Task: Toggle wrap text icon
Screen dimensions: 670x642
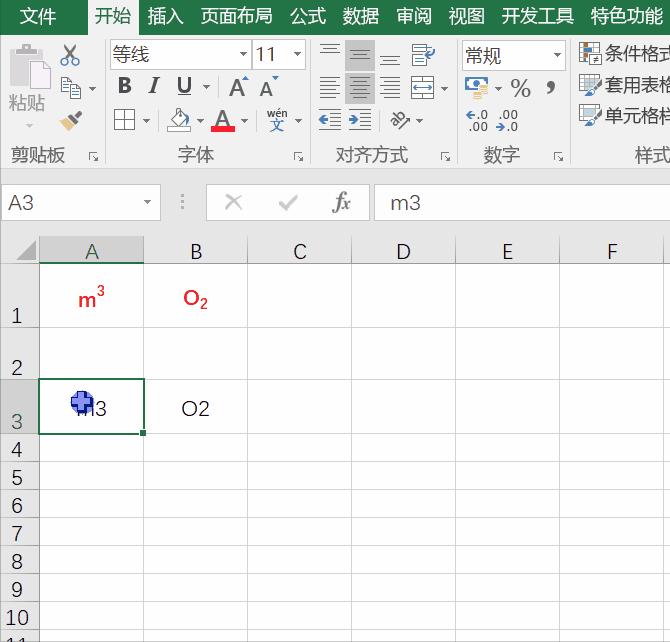Action: pyautogui.click(x=423, y=55)
